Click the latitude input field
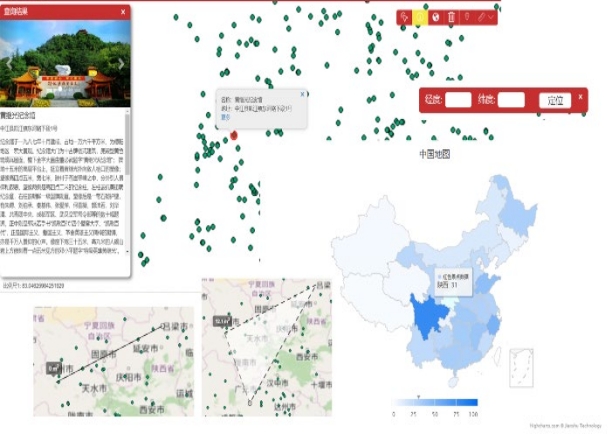Image resolution: width=613 pixels, height=434 pixels. click(x=511, y=100)
